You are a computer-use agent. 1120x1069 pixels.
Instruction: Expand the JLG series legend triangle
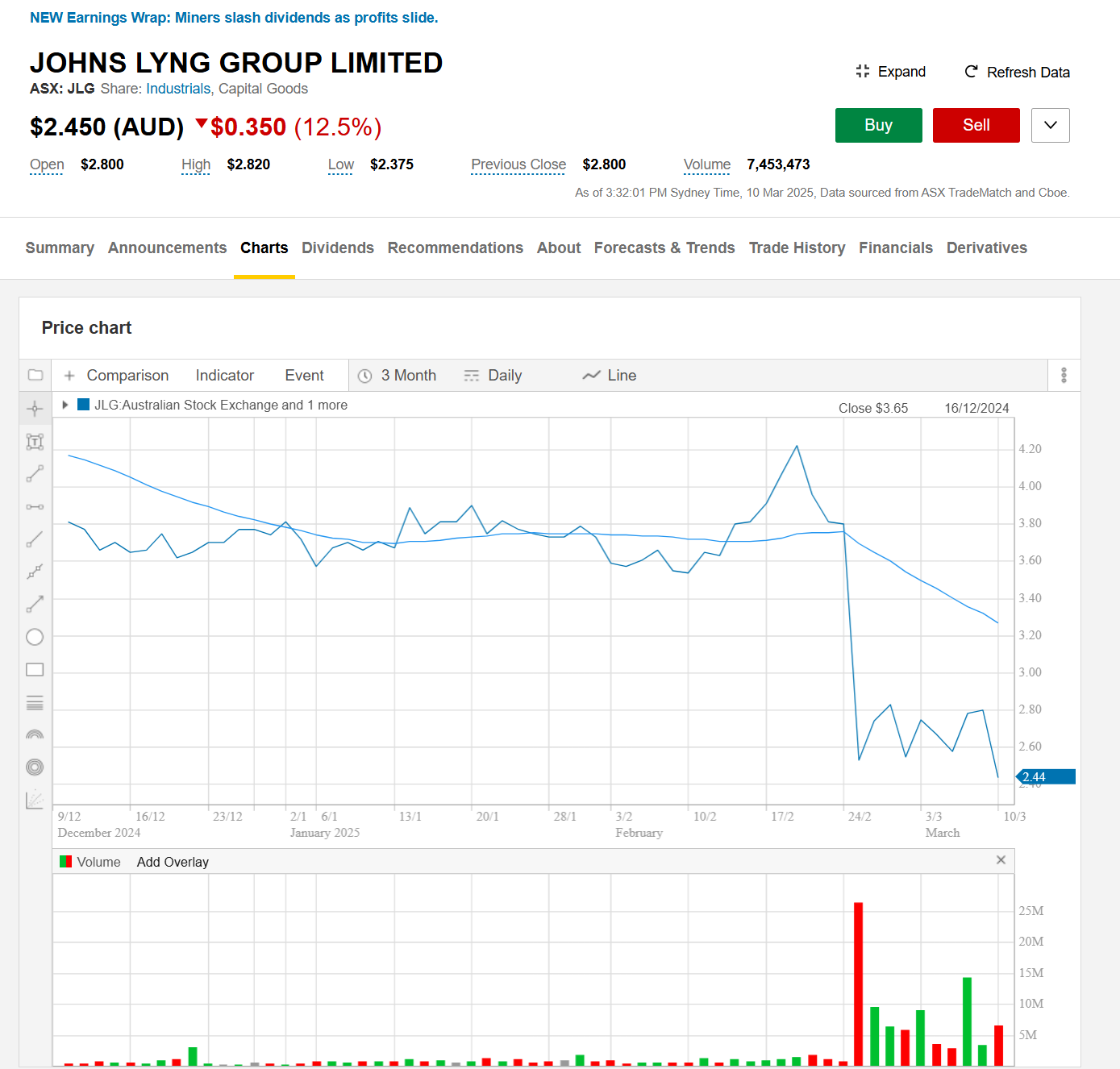(65, 405)
